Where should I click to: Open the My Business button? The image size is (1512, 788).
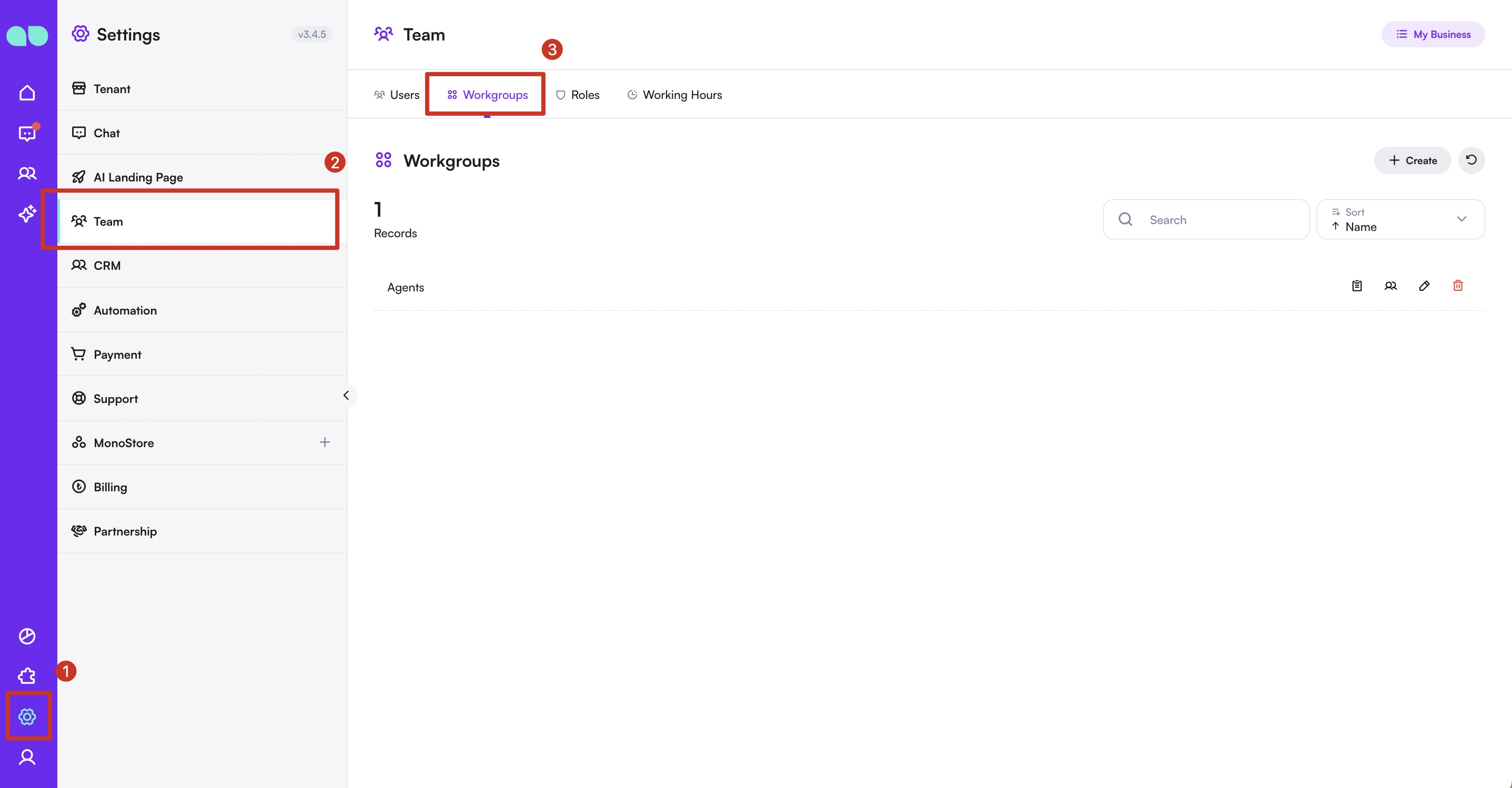click(x=1433, y=34)
